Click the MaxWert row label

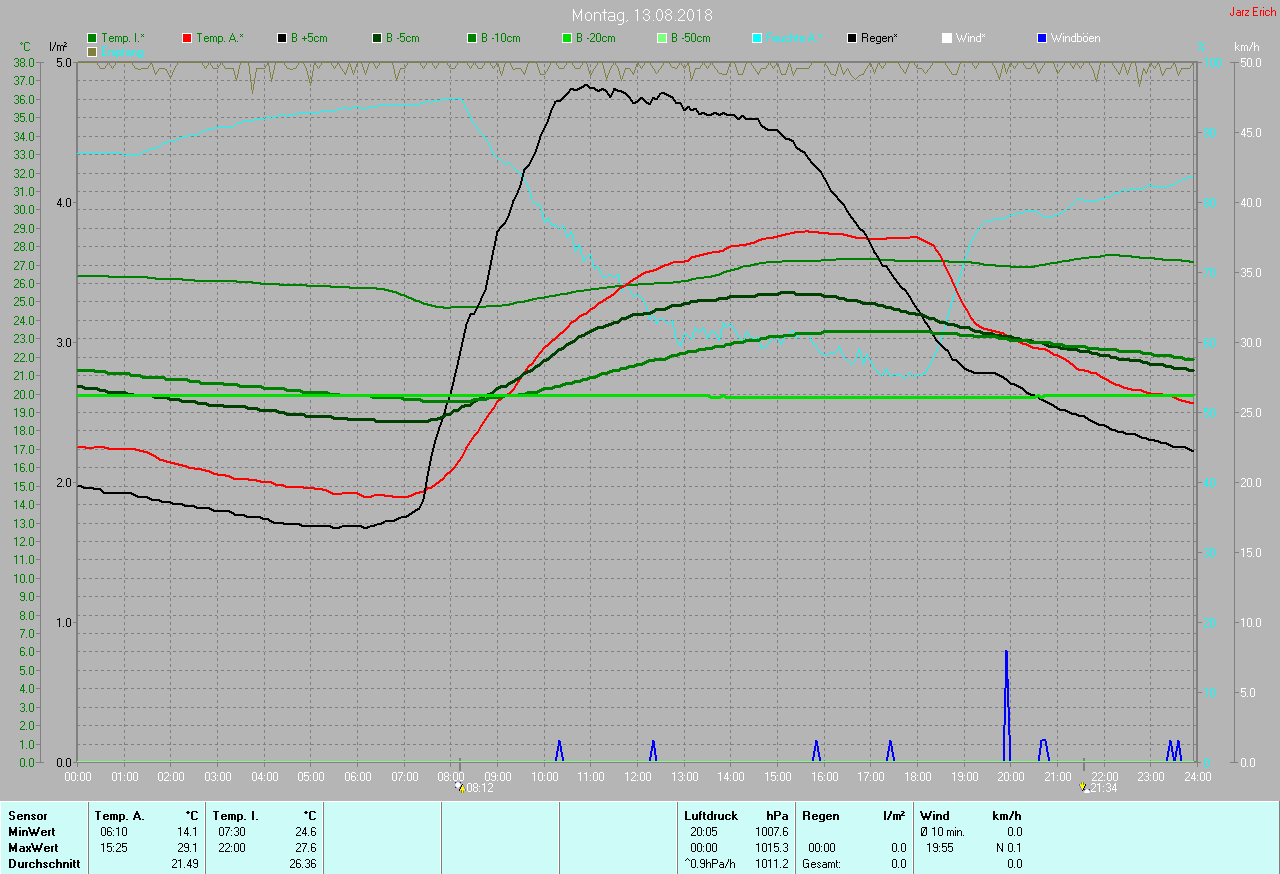33,847
